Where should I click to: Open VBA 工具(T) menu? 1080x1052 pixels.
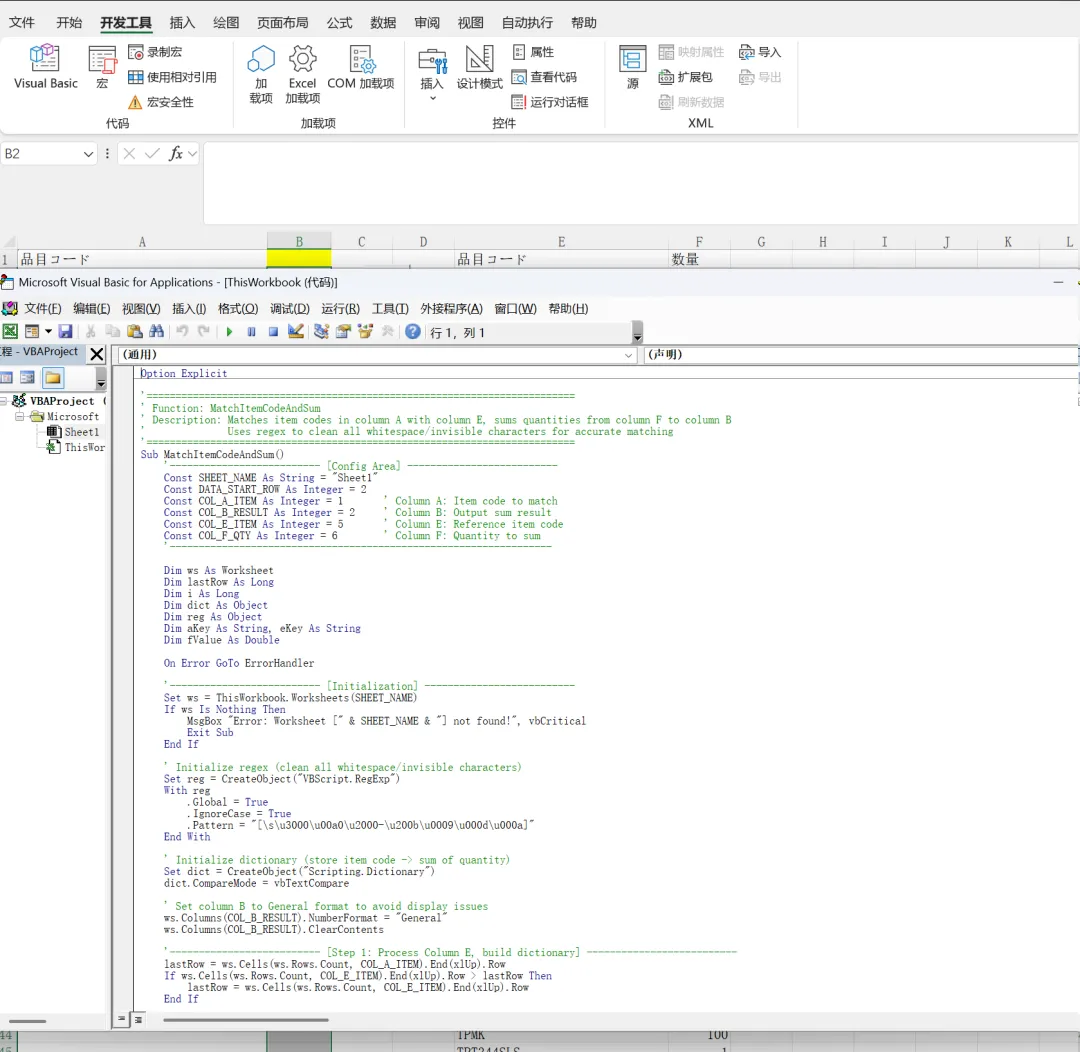coord(390,309)
